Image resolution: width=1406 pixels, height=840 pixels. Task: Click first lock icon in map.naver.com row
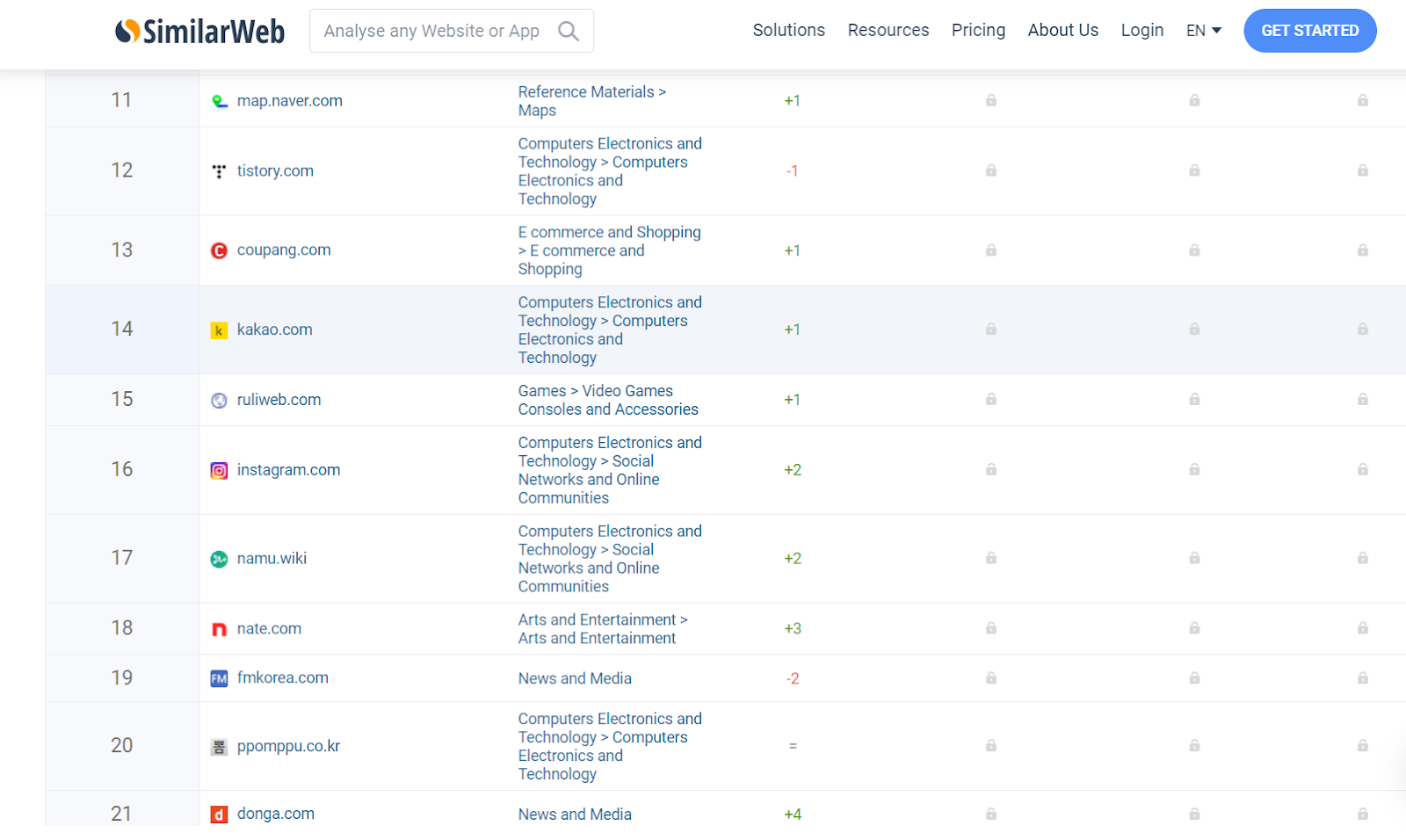pos(991,100)
